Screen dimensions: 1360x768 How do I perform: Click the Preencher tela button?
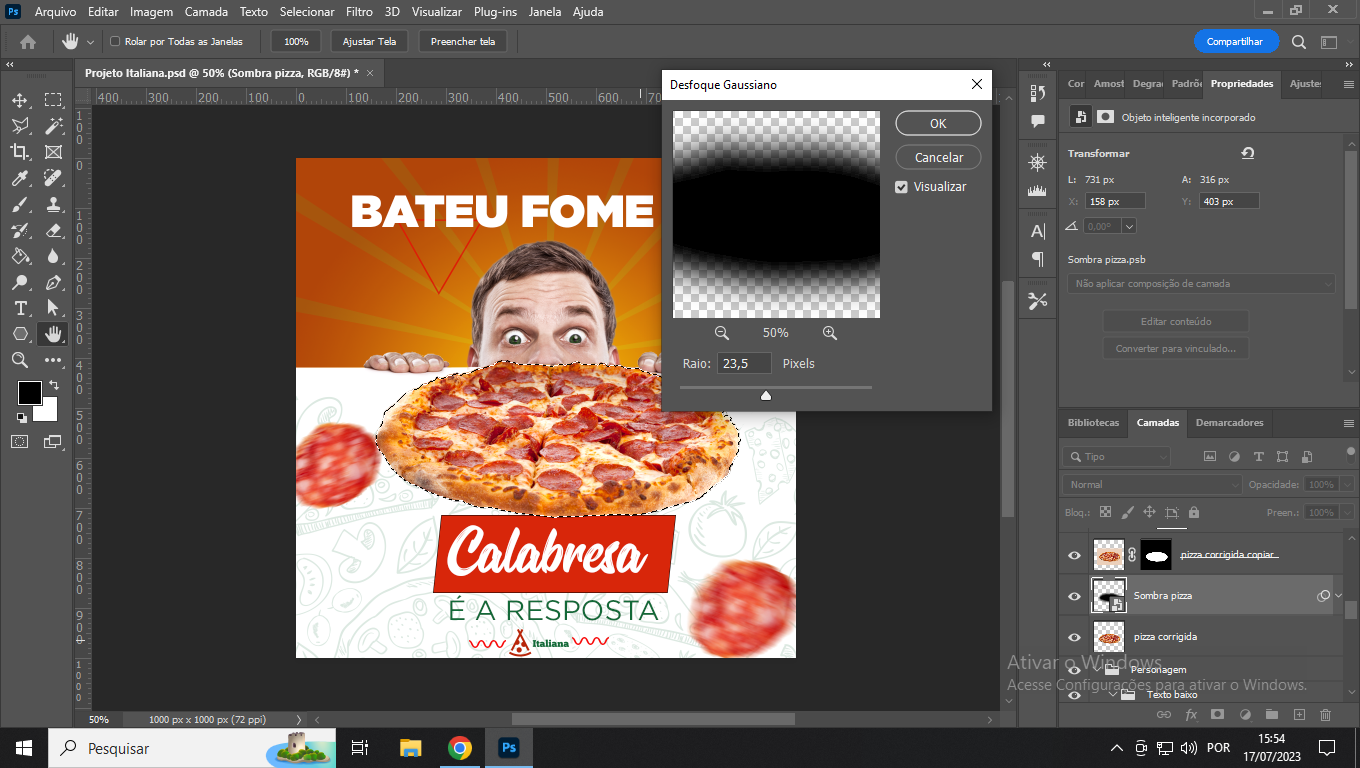[463, 42]
